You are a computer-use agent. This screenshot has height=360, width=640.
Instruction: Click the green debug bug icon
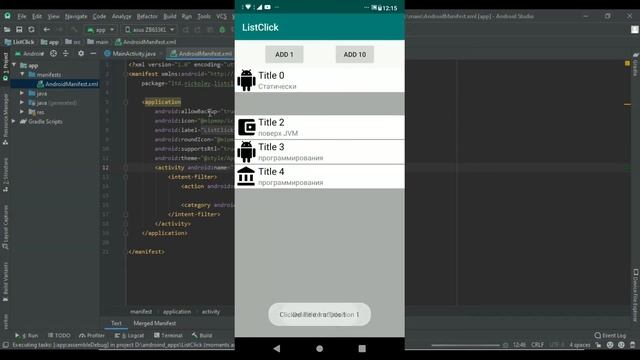[x=222, y=29]
